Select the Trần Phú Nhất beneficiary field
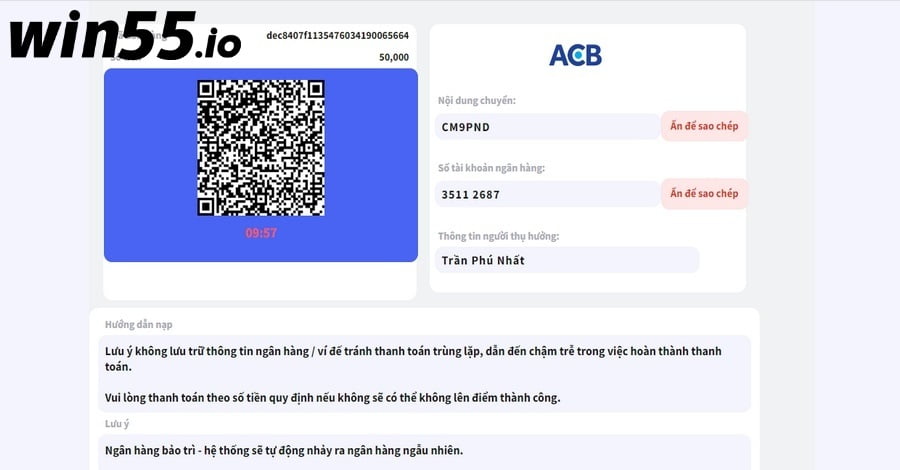 click(567, 260)
